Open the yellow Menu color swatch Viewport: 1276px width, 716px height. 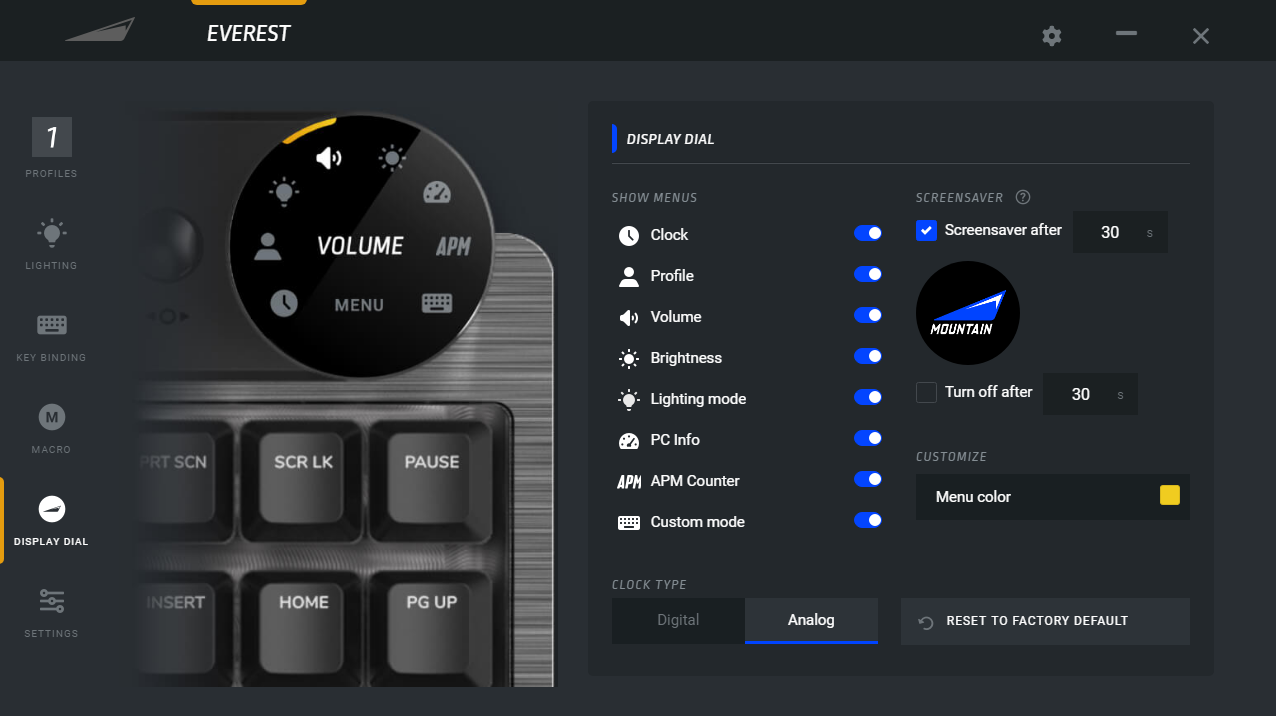pos(1169,496)
